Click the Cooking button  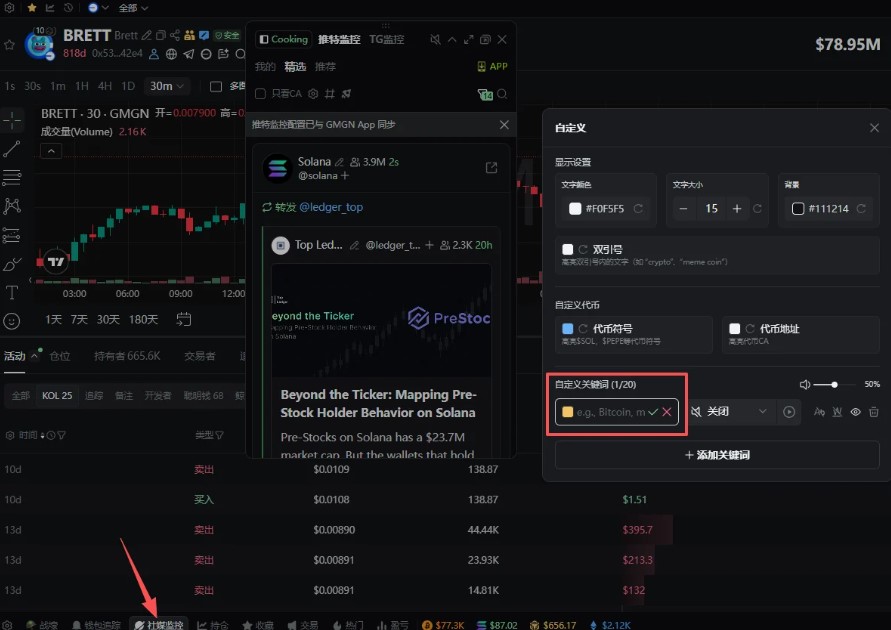point(284,39)
